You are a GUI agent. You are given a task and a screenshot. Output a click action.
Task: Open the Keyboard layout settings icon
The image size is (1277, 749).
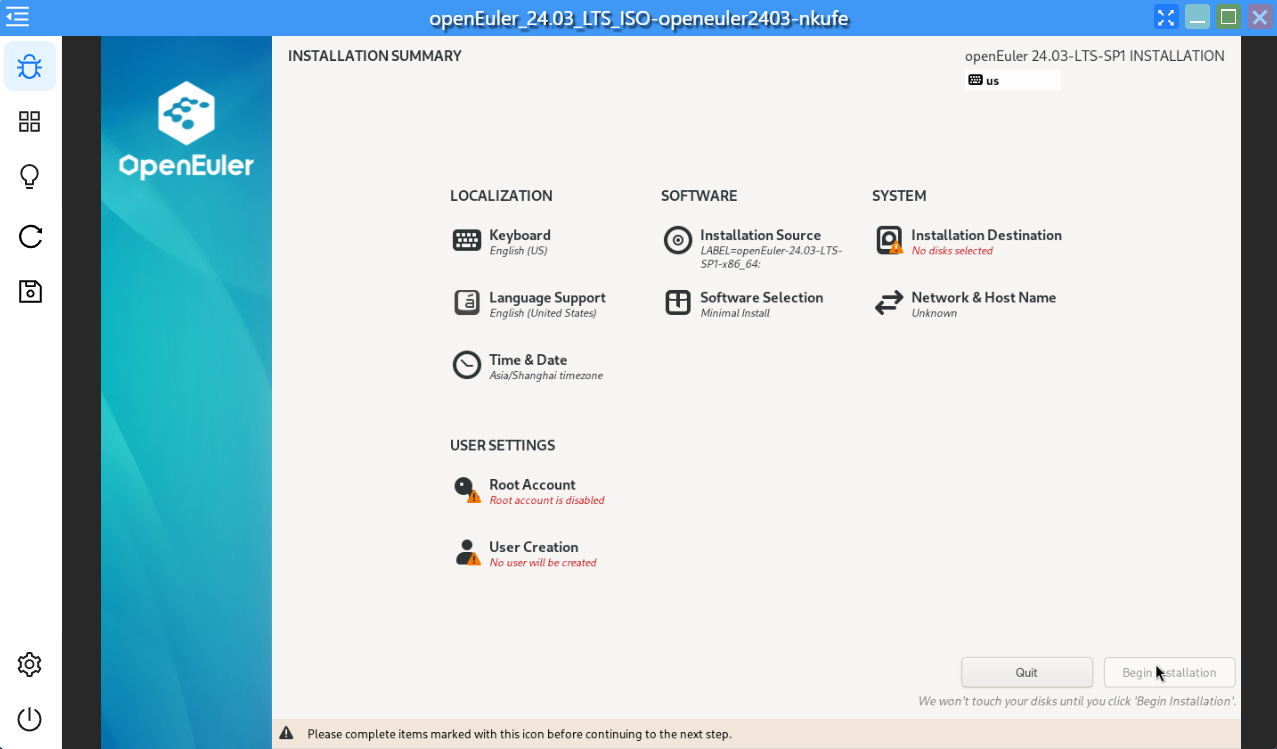(467, 240)
